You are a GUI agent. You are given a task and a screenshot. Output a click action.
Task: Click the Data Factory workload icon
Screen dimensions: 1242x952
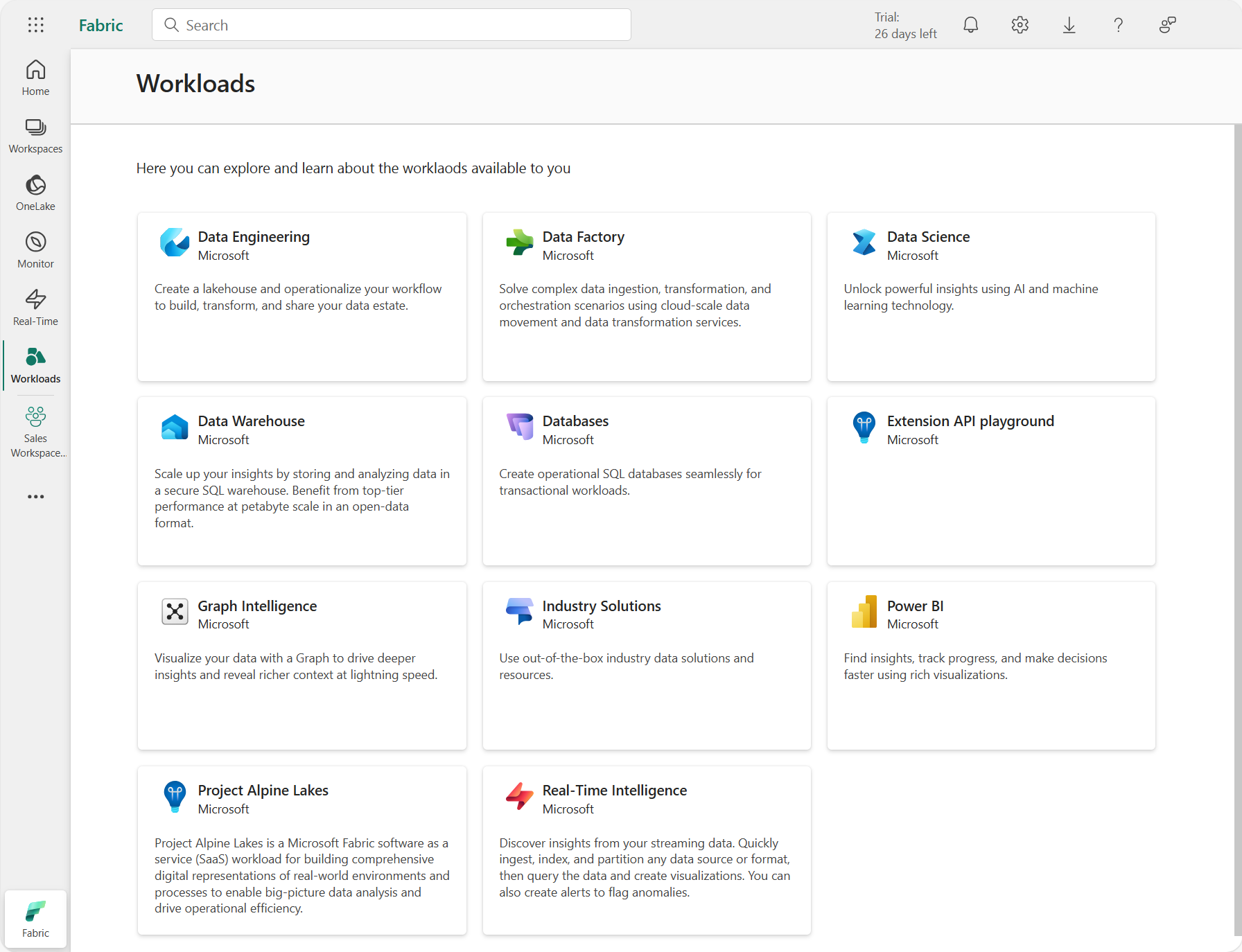[x=519, y=243]
